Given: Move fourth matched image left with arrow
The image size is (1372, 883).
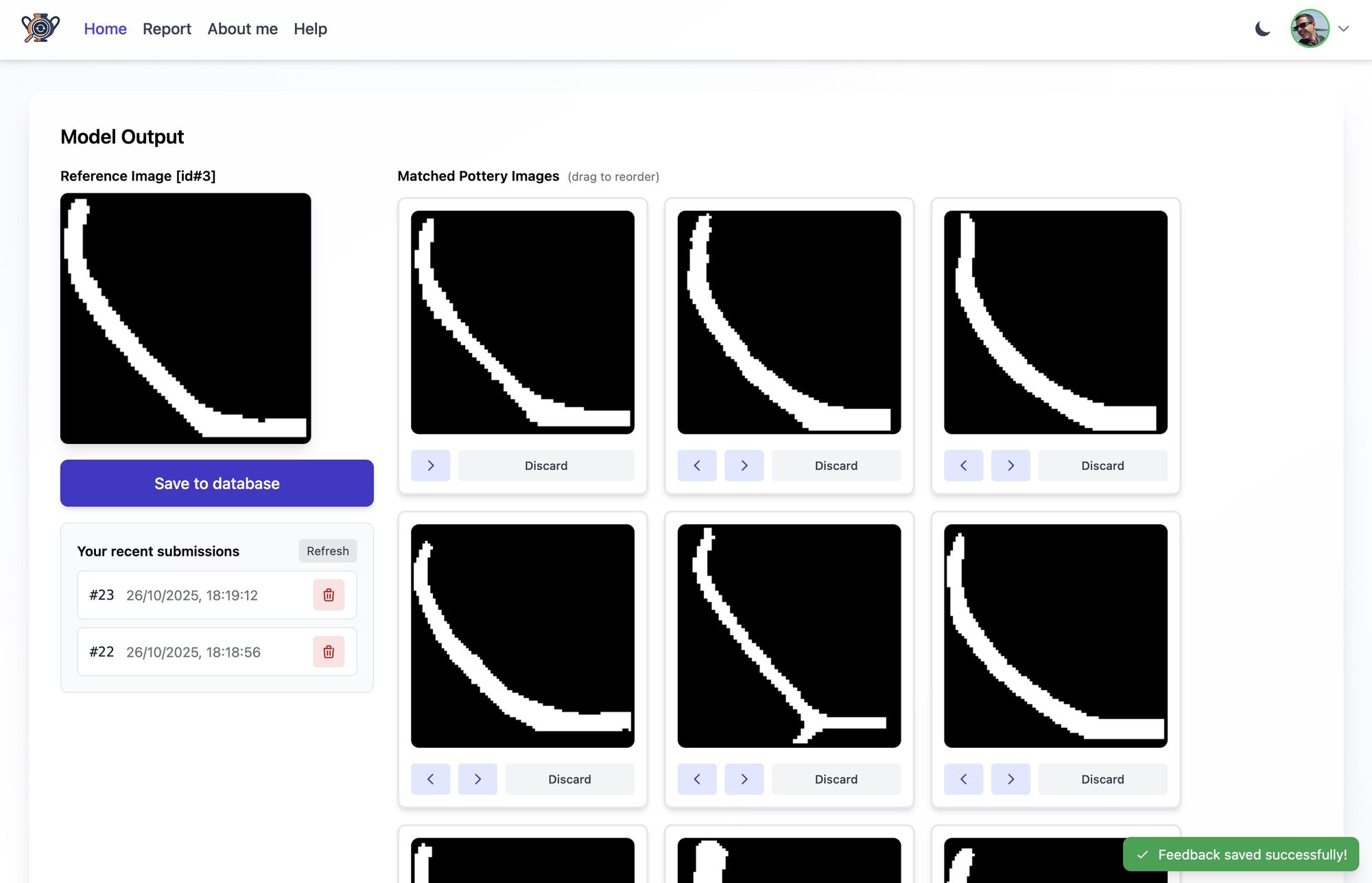Looking at the screenshot, I should pos(430,779).
